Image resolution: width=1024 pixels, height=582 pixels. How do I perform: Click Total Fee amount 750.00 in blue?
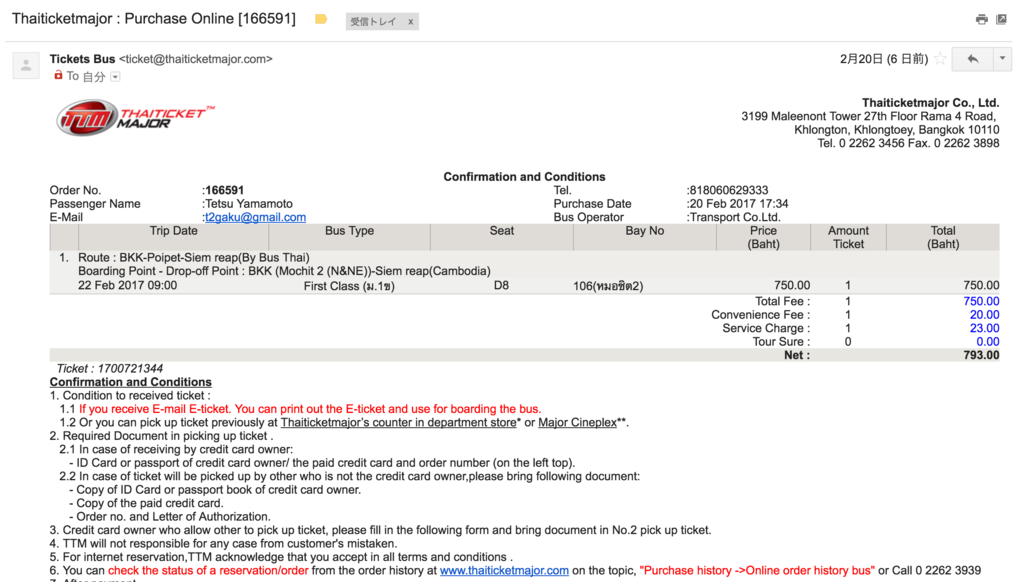[981, 302]
